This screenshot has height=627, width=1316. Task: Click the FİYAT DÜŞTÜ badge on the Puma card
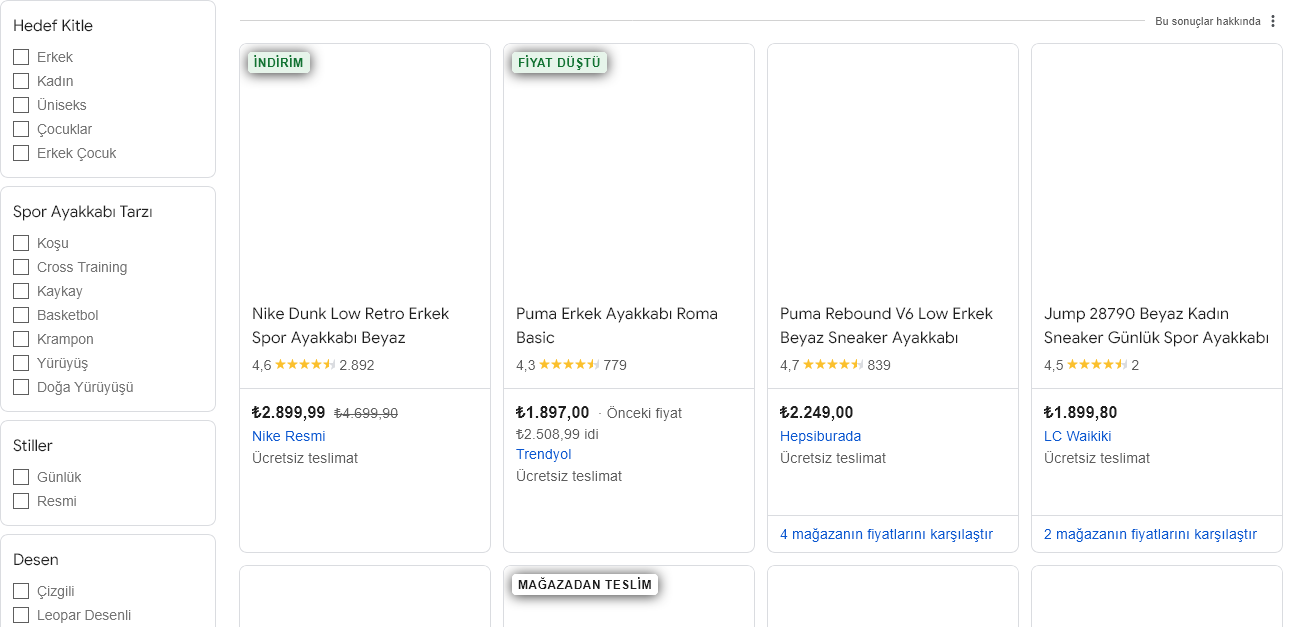(559, 63)
